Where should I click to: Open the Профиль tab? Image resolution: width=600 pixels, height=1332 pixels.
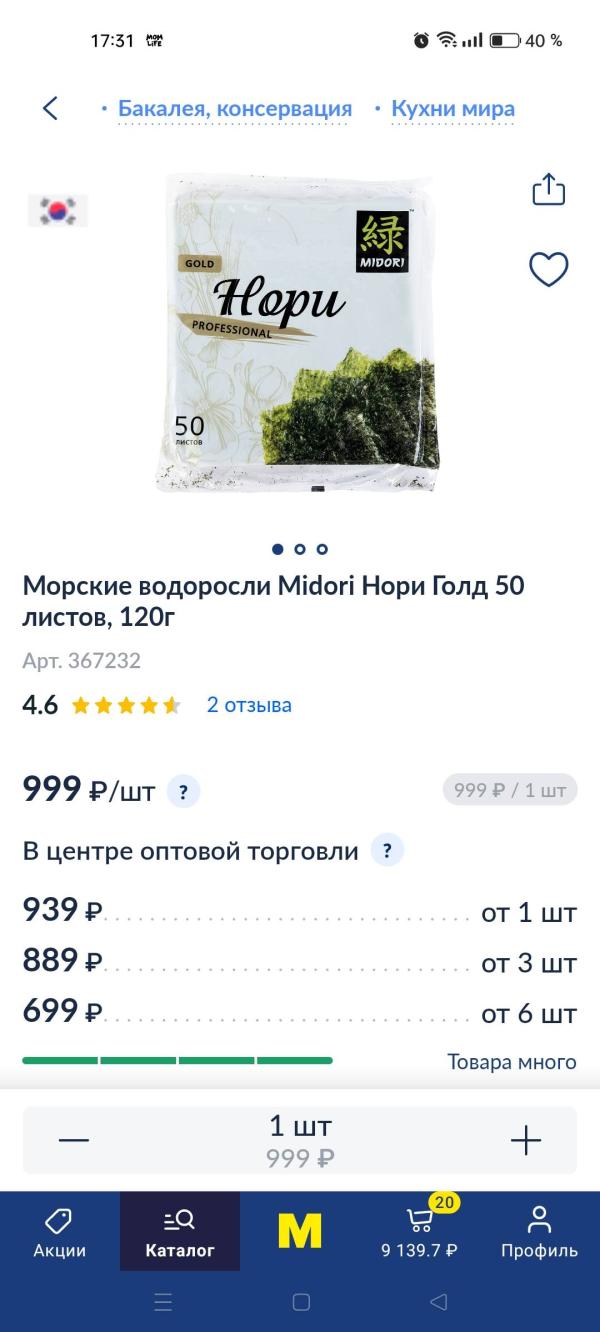(539, 1232)
